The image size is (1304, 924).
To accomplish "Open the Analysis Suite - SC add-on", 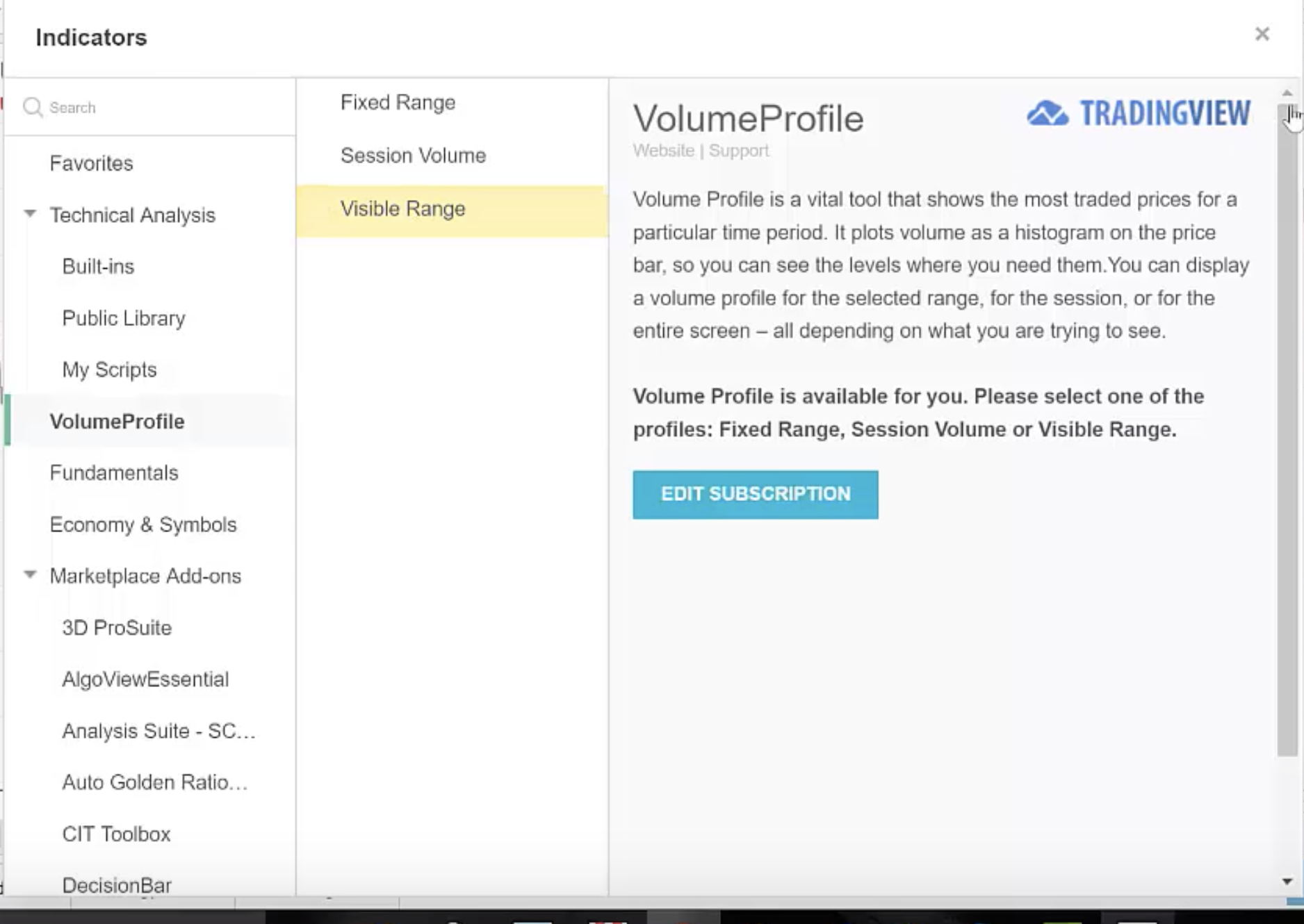I will 158,731.
